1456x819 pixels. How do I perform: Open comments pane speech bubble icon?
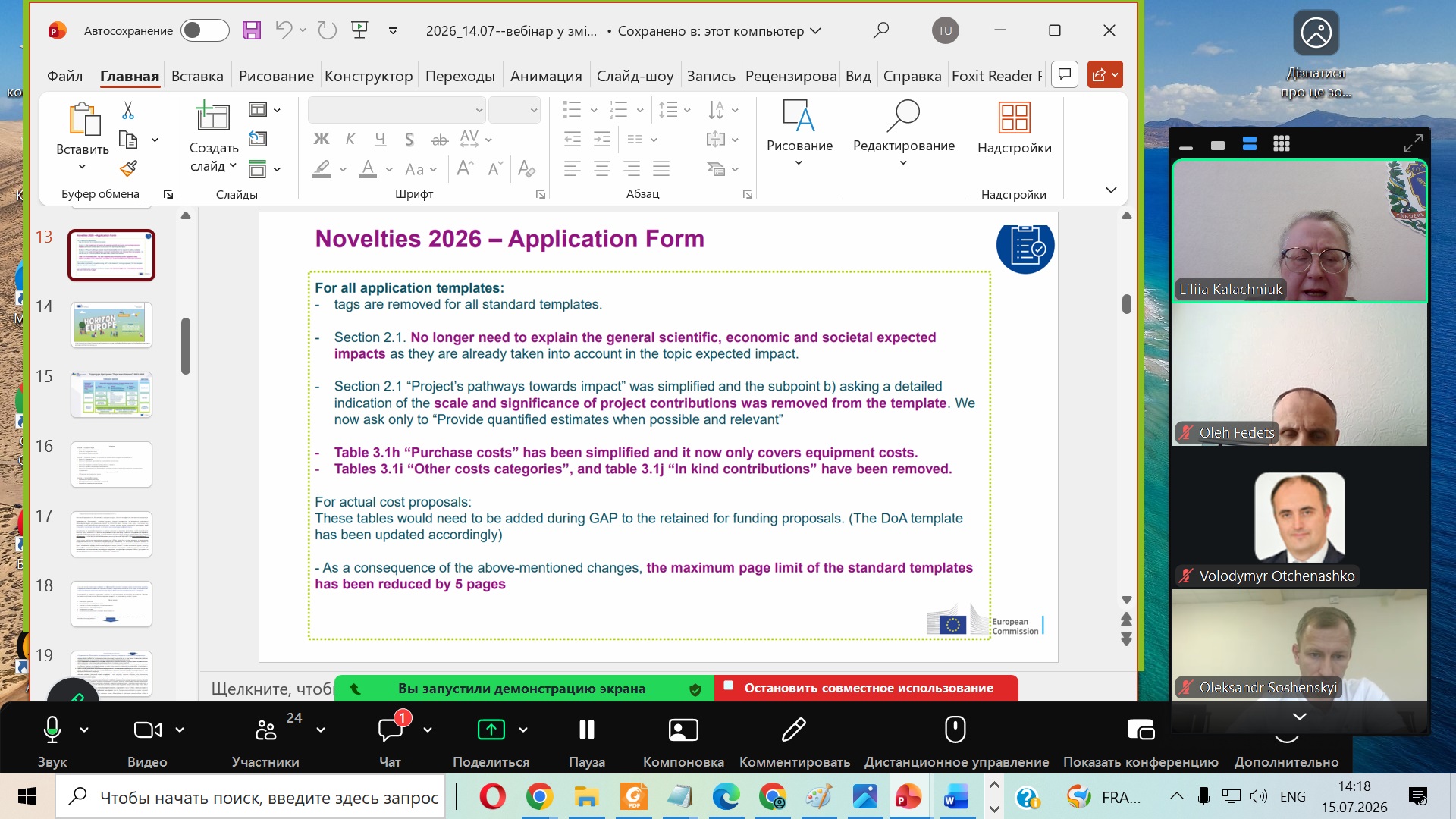pyautogui.click(x=1065, y=74)
